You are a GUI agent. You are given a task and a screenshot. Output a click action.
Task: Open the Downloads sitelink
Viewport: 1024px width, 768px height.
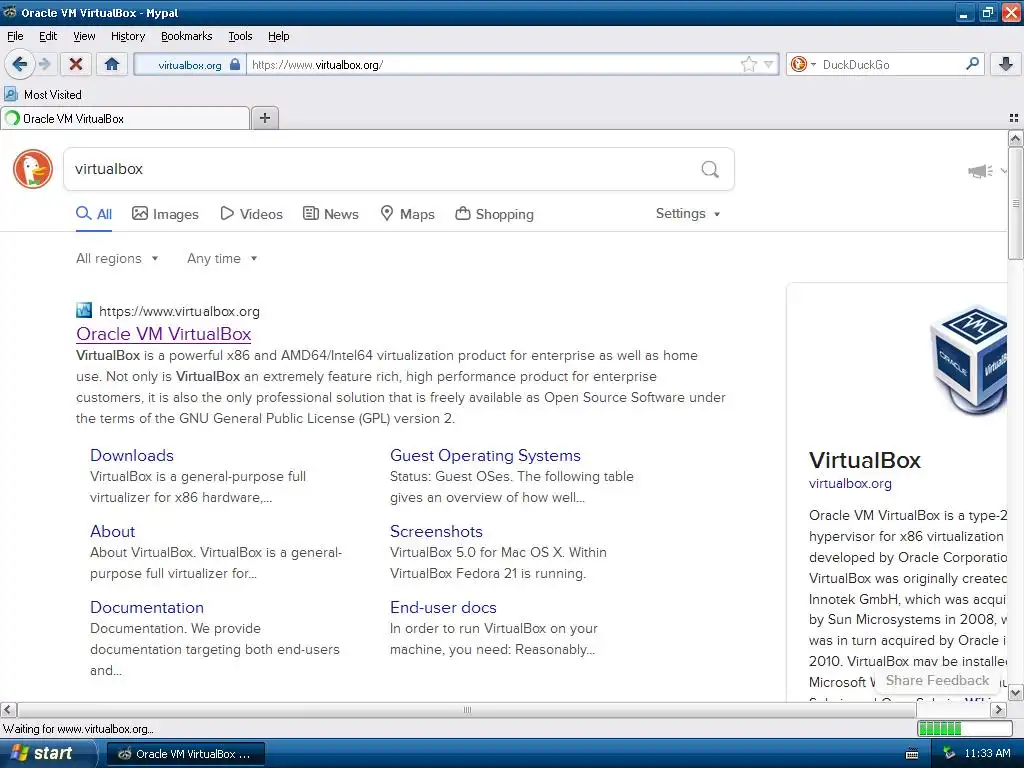(x=132, y=455)
